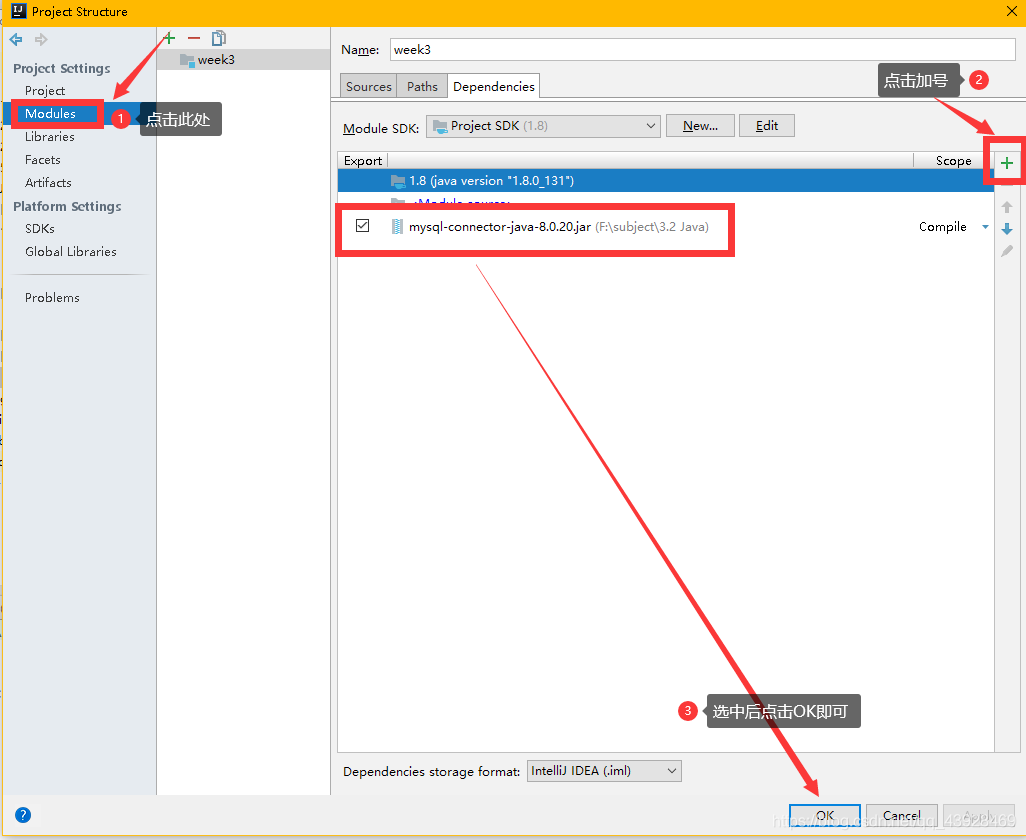Click into the module Name field

703,50
